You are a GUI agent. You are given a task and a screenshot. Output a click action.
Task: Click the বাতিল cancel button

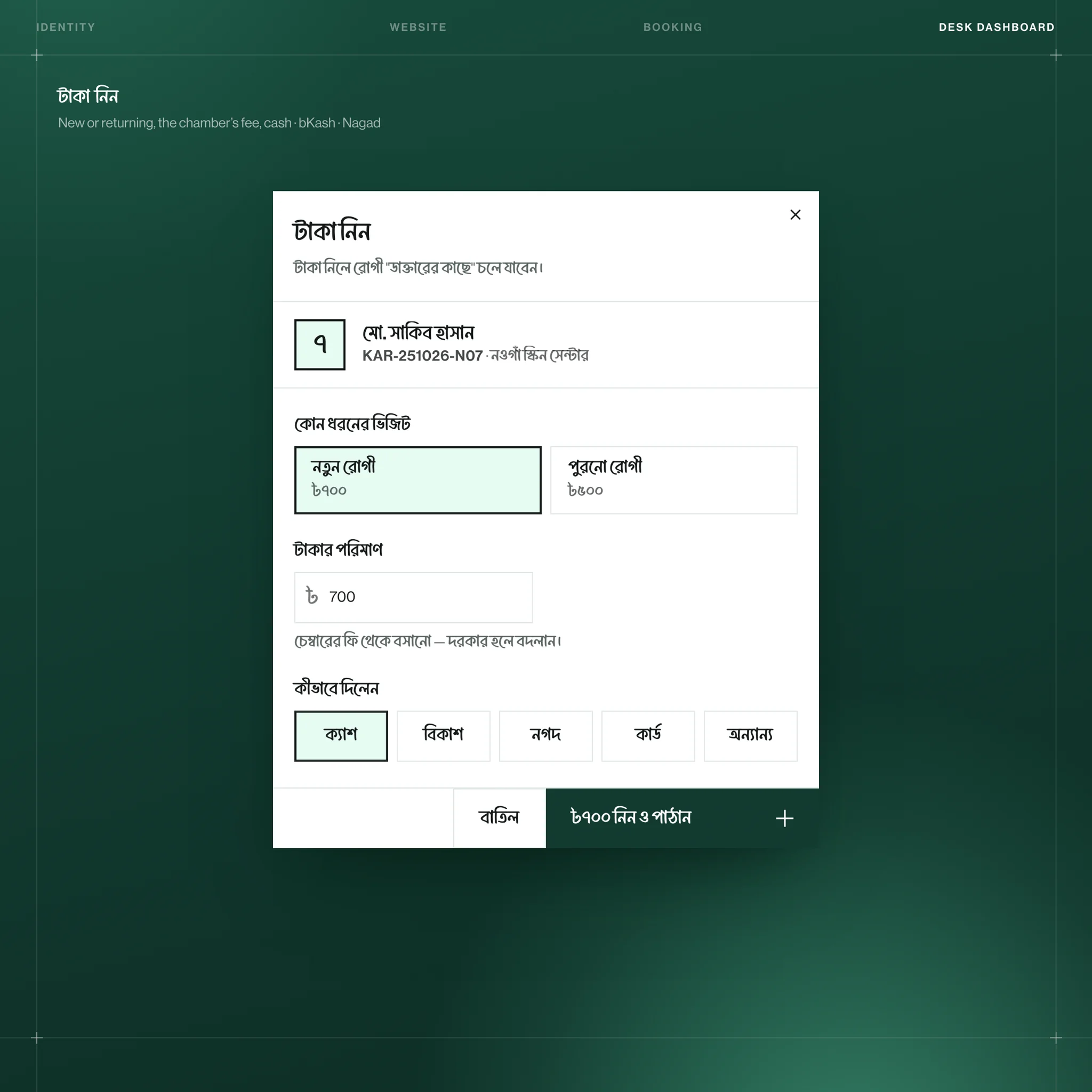coord(500,818)
